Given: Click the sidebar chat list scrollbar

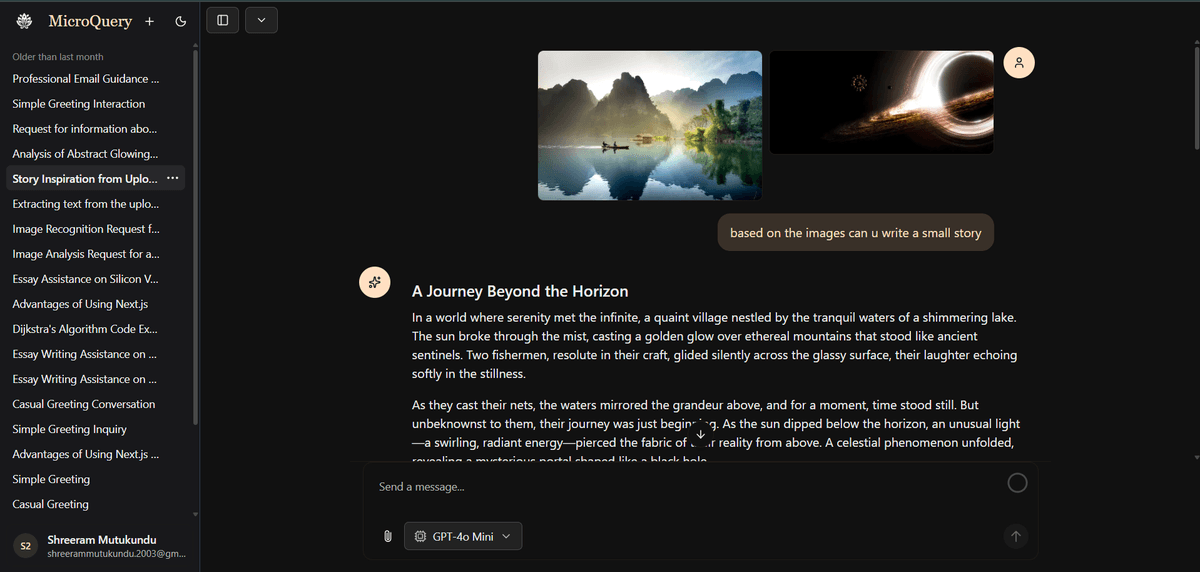Looking at the screenshot, I should pyautogui.click(x=195, y=240).
